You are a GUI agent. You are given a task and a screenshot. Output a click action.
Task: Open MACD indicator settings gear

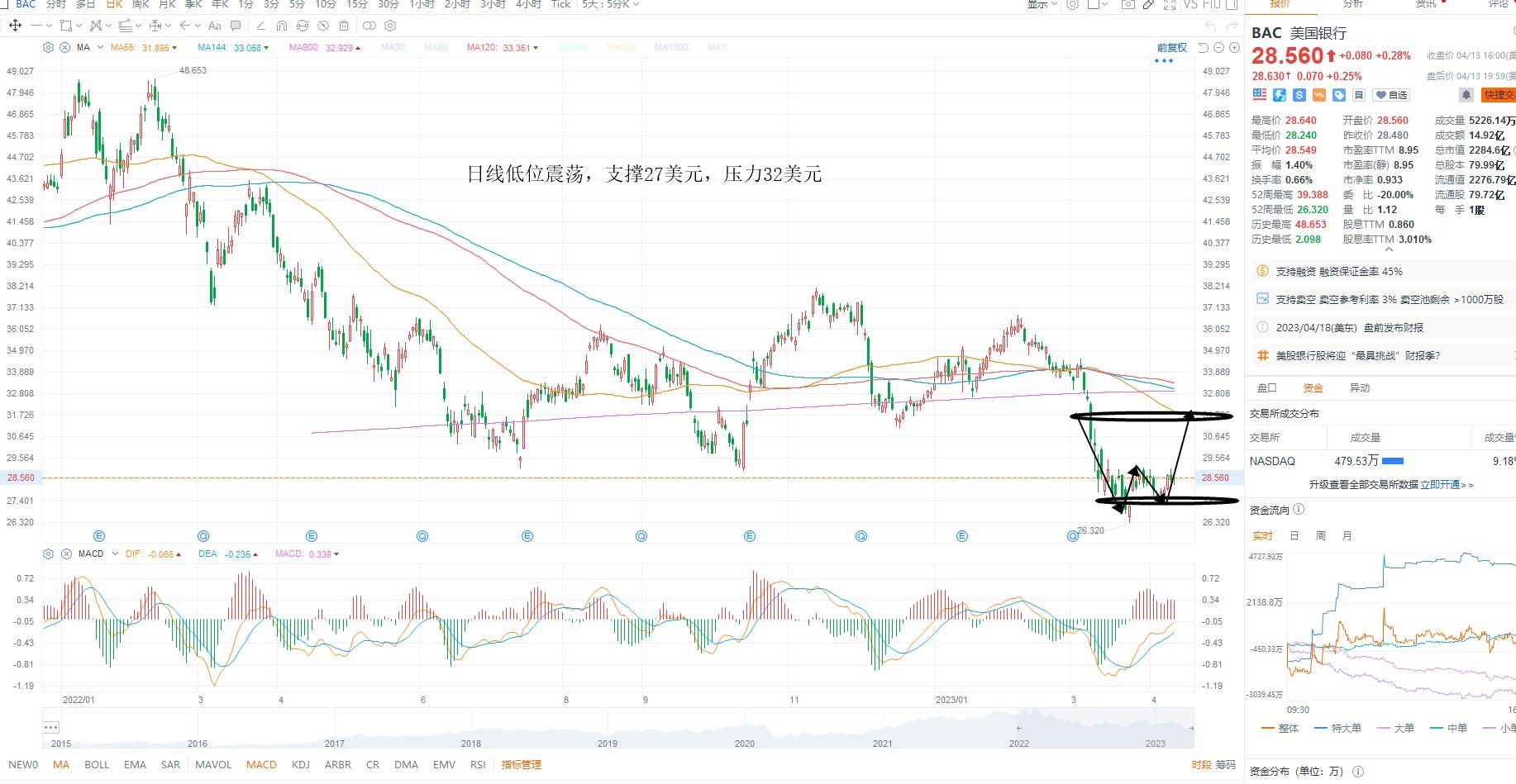49,554
